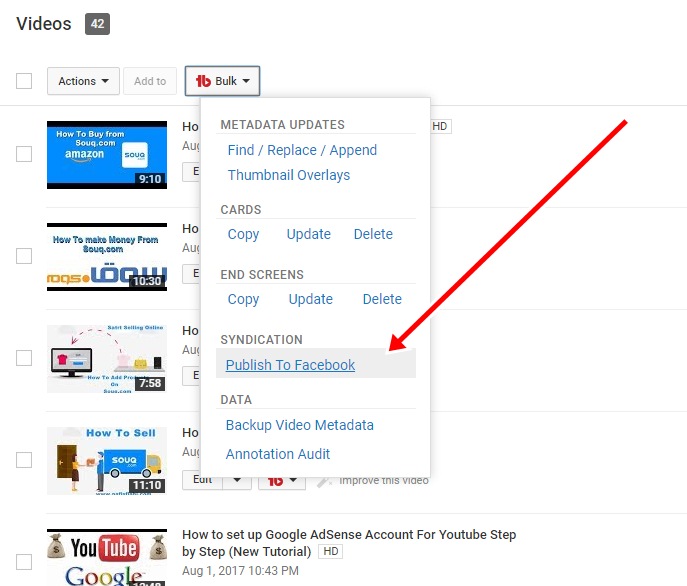The image size is (687, 586).
Task: Open the Google AdSense Account tutorial title
Action: point(349,543)
